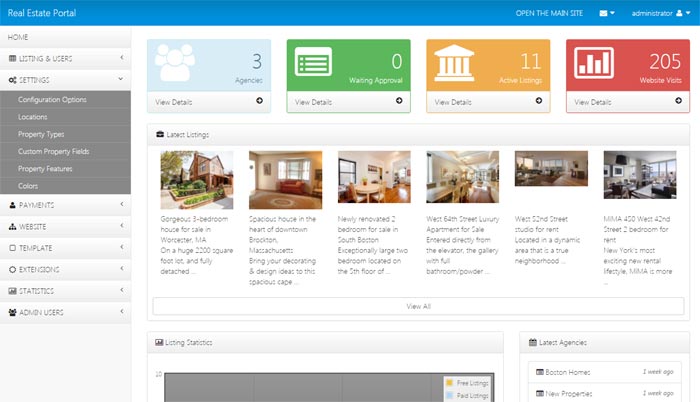
Task: Click the Free Listings legend color swatch
Action: [x=450, y=382]
